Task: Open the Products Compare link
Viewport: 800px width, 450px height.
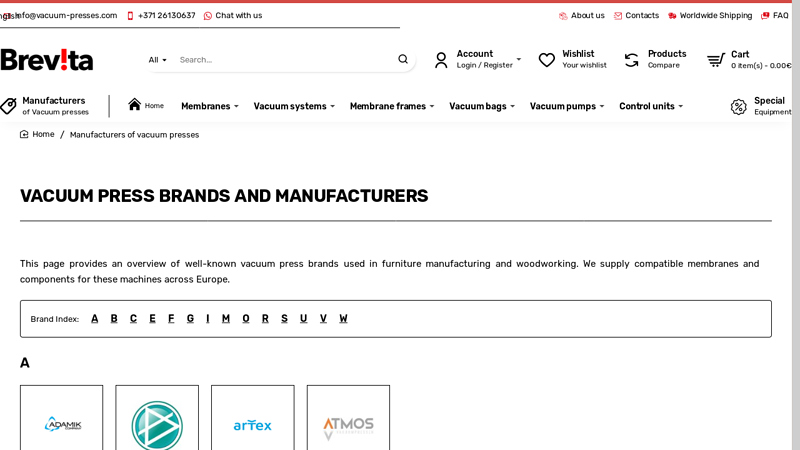Action: tap(666, 59)
